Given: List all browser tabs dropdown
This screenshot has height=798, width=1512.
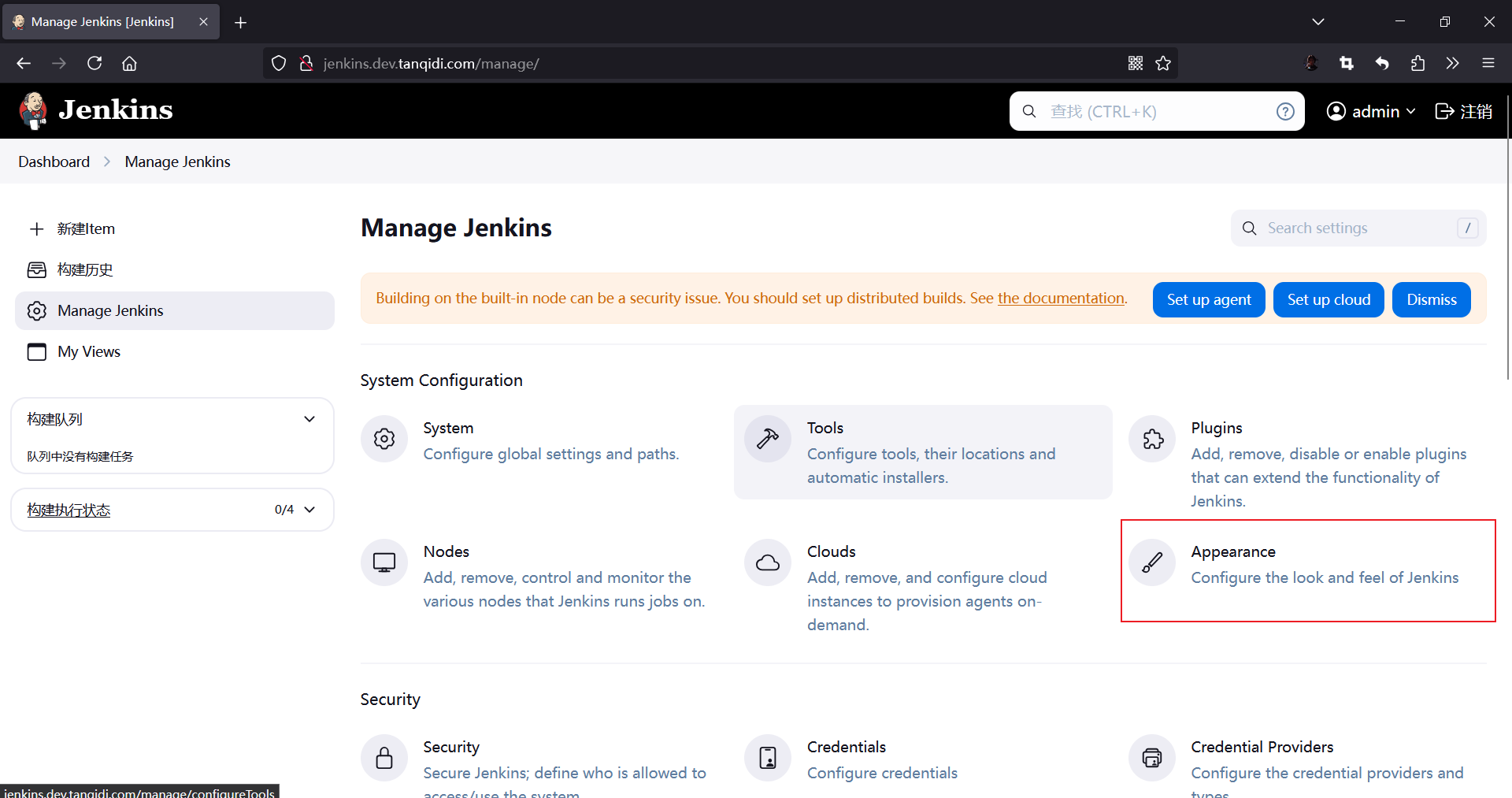Looking at the screenshot, I should [1318, 22].
